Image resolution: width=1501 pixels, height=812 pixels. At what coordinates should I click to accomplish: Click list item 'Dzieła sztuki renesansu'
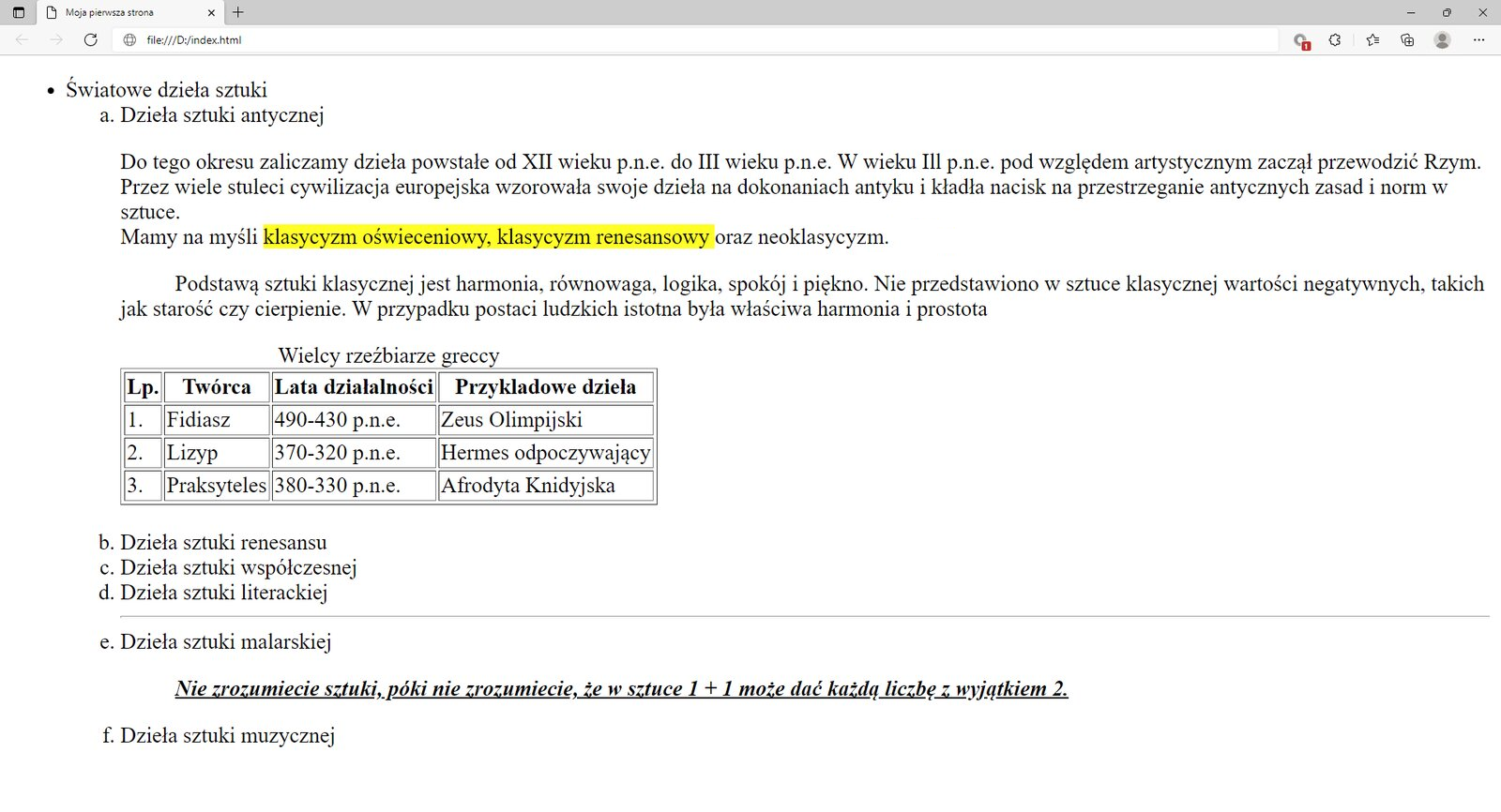click(x=223, y=543)
